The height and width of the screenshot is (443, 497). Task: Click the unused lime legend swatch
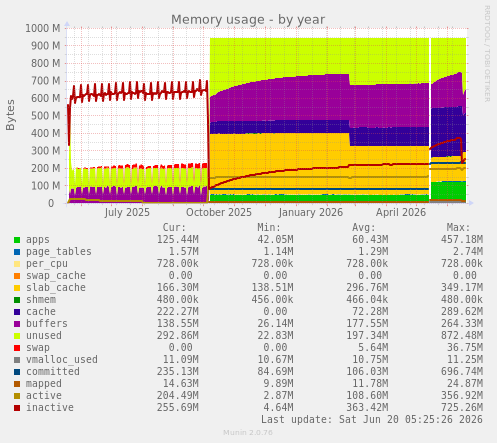tap(17, 336)
